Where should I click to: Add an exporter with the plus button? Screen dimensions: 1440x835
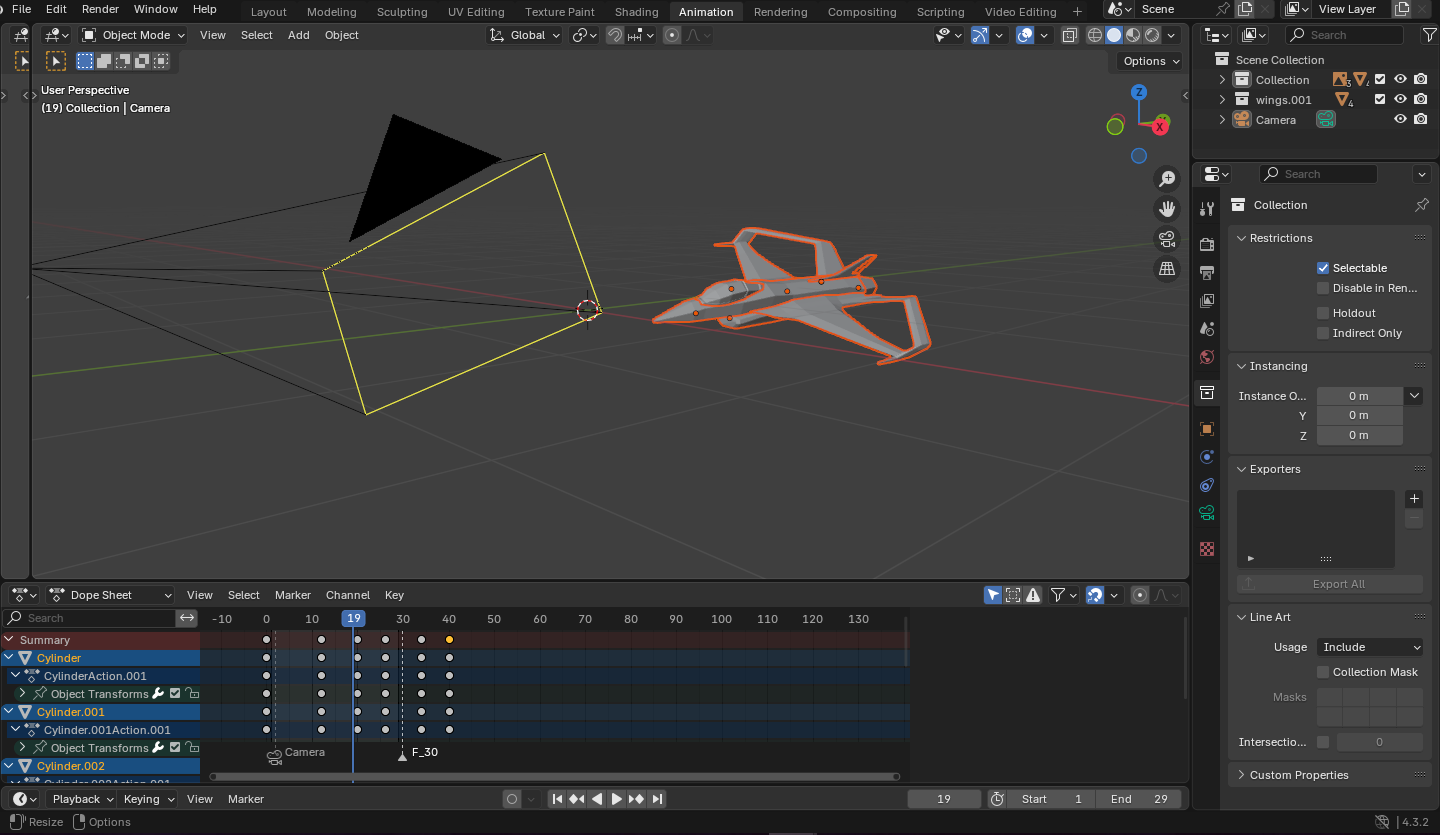pos(1413,498)
